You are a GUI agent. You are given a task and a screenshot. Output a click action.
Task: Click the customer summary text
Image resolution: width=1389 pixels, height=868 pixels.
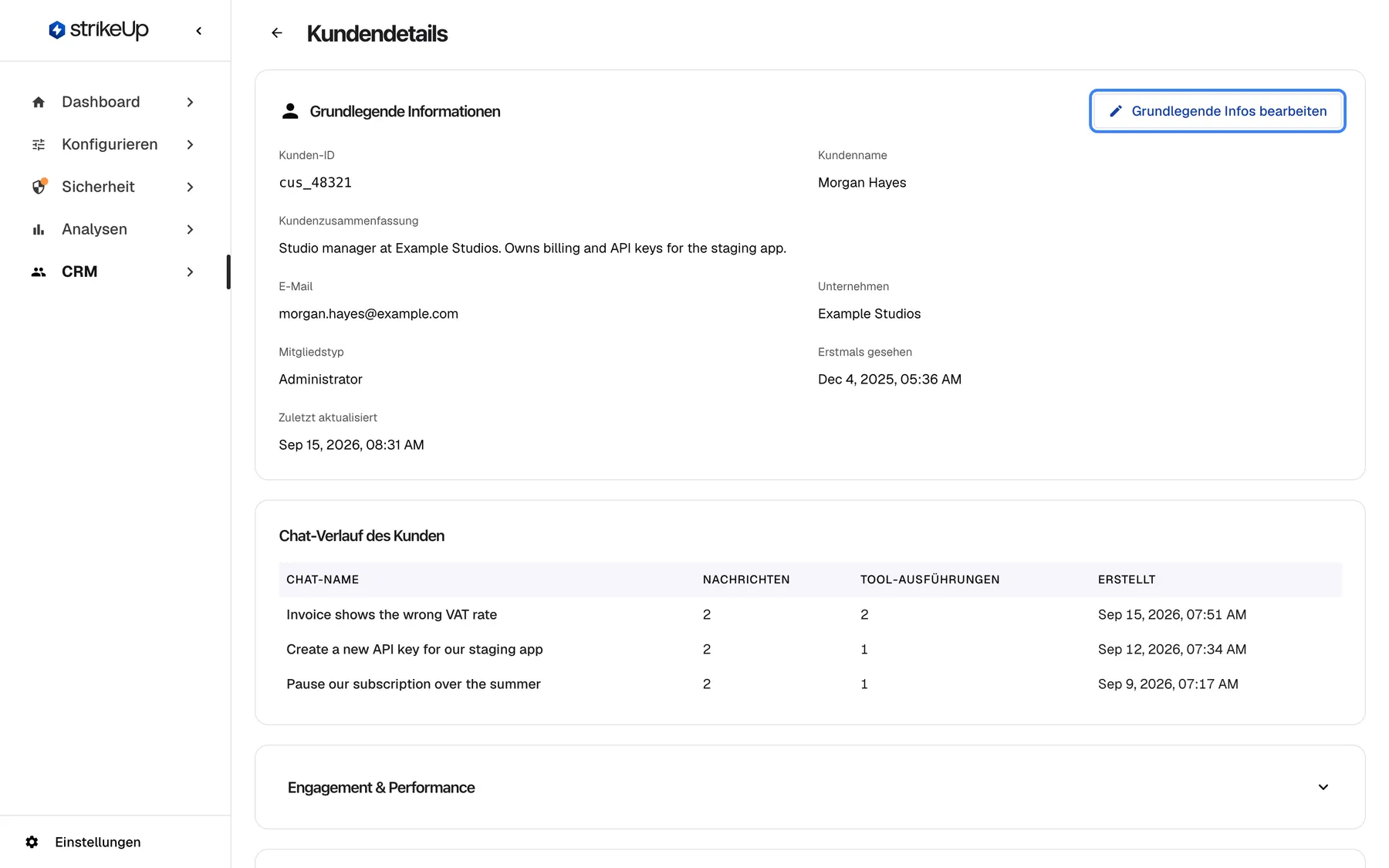coord(532,248)
